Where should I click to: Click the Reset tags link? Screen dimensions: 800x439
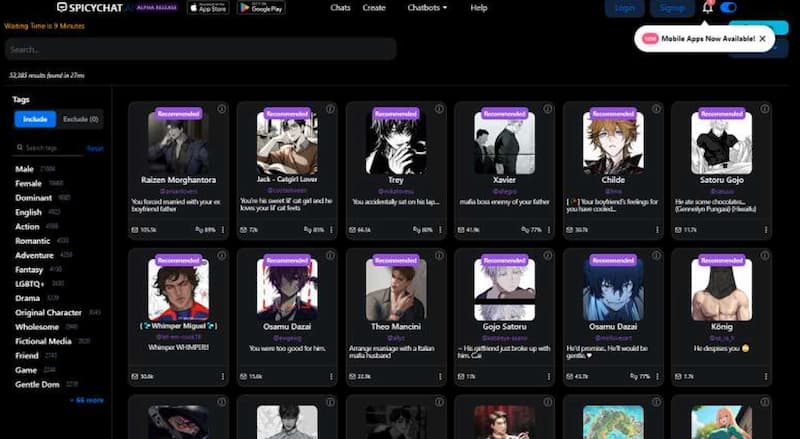(95, 149)
